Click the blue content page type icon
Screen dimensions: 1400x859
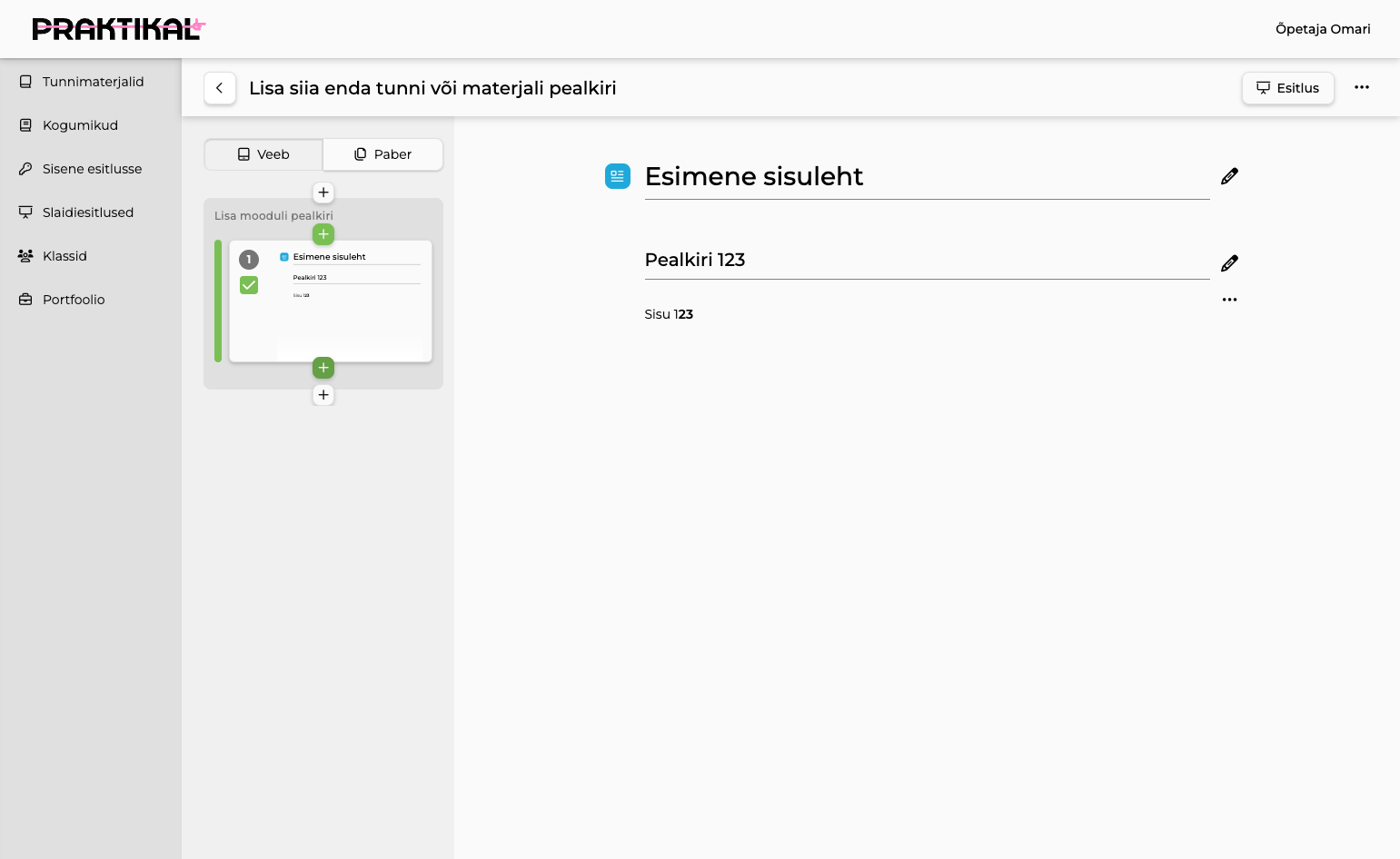618,176
